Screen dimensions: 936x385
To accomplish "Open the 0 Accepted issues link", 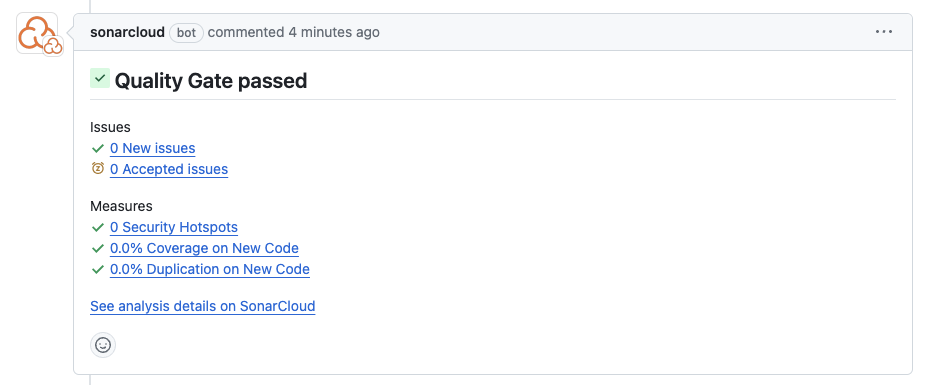I will pos(169,170).
